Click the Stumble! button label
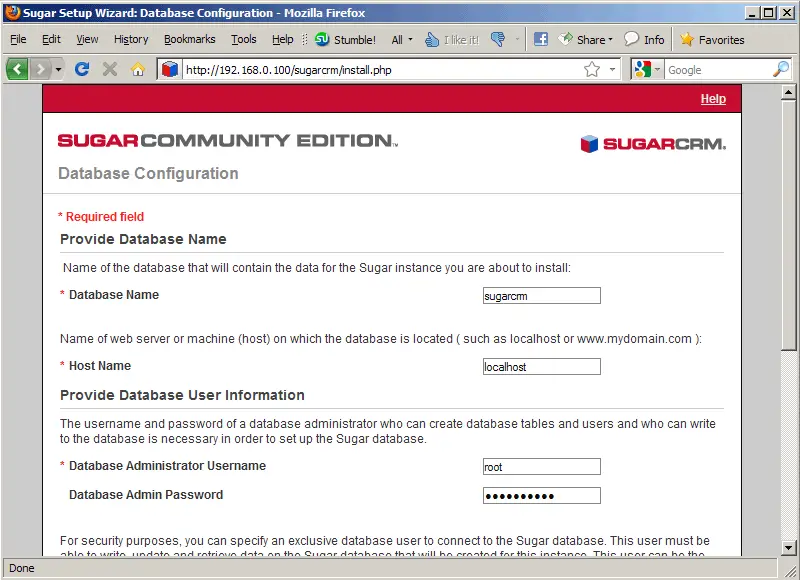800x580 pixels. coord(355,40)
